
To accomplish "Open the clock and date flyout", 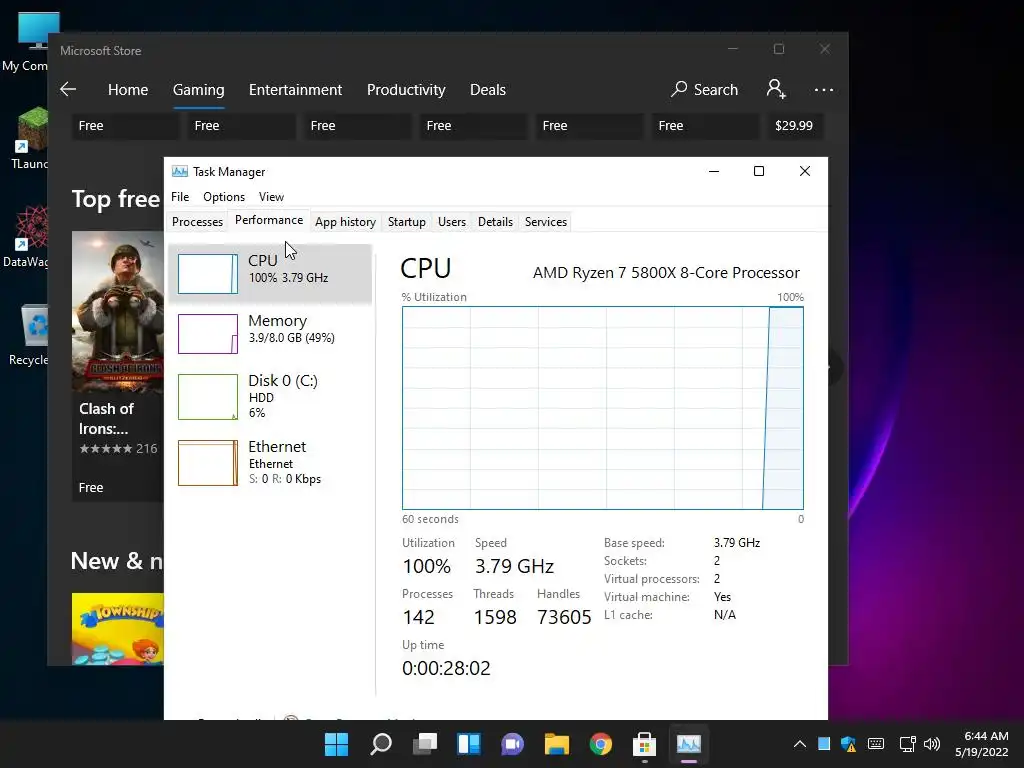I will (x=982, y=744).
